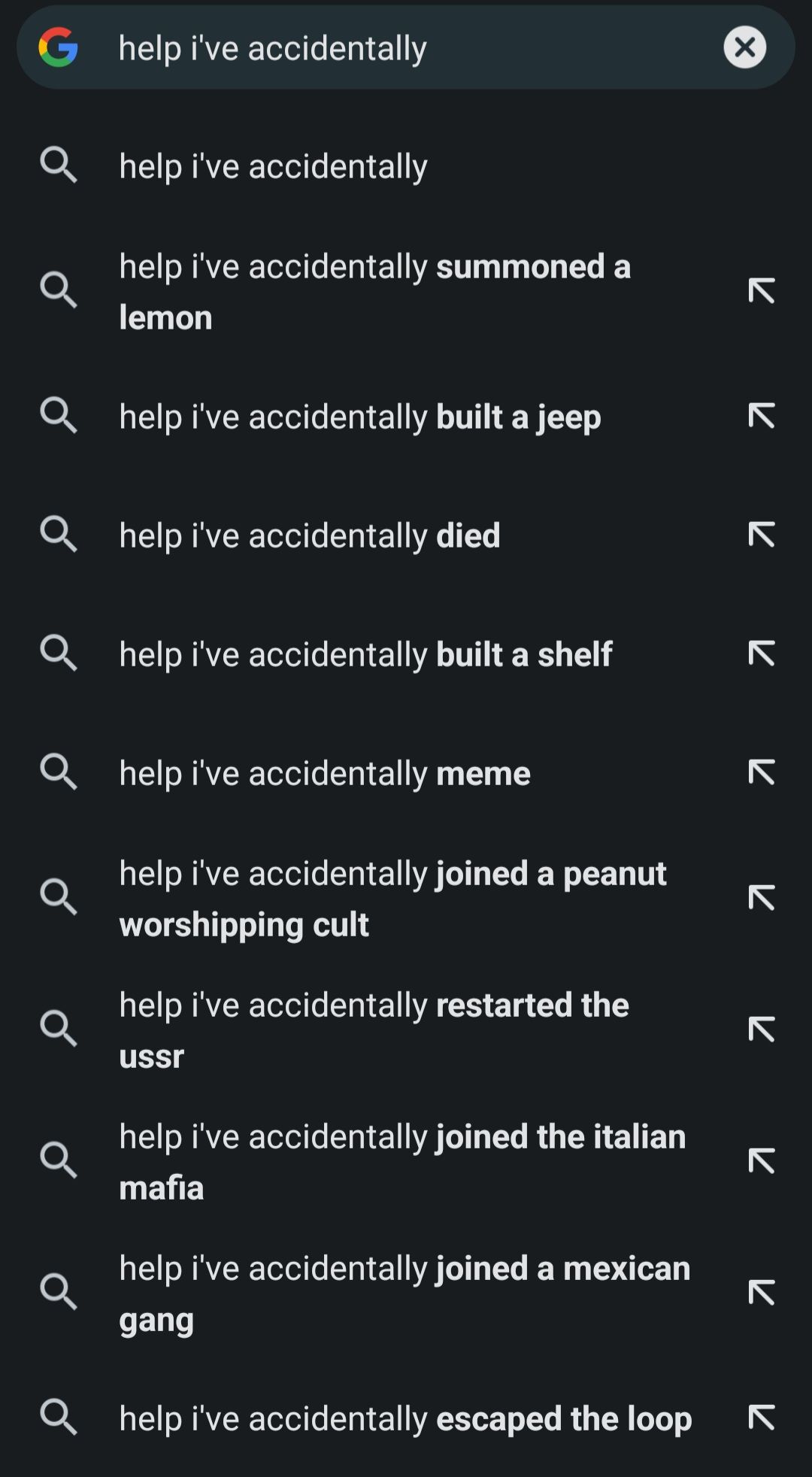
Task: Insert 'peanut worshipping cult' suggestion arrow
Action: [x=761, y=898]
